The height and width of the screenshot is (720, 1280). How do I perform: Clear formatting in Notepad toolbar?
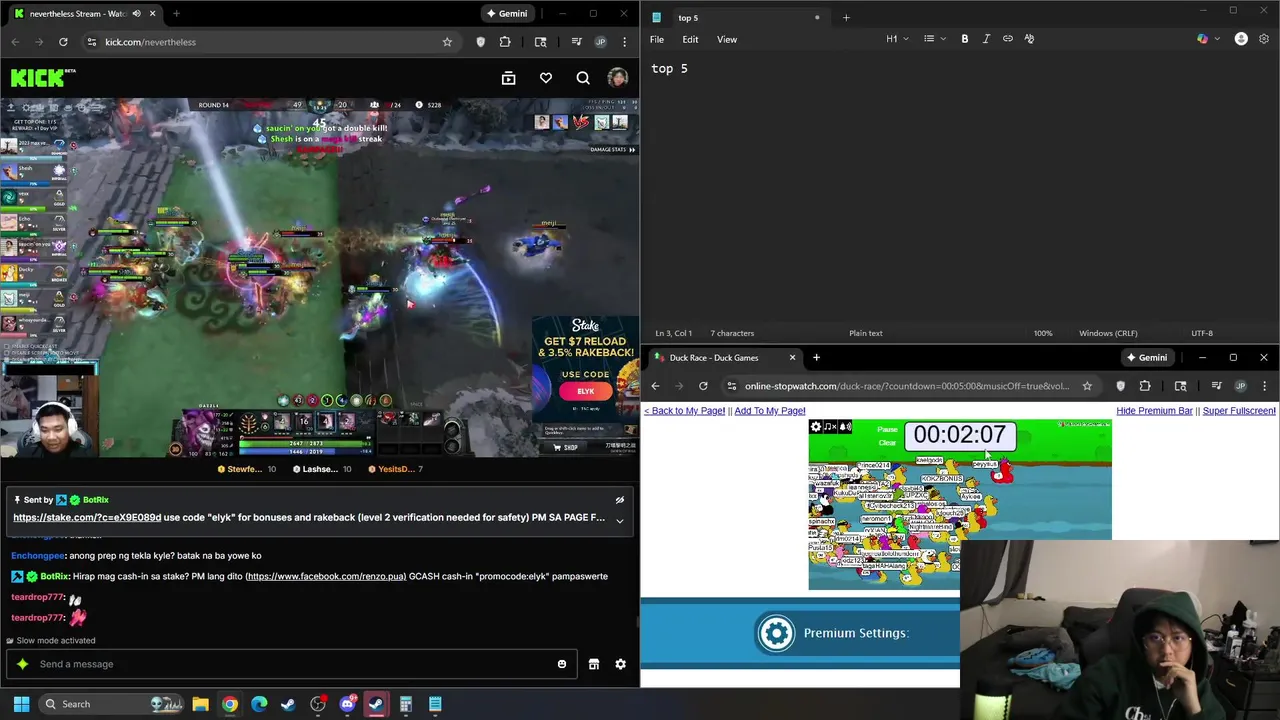click(1029, 39)
